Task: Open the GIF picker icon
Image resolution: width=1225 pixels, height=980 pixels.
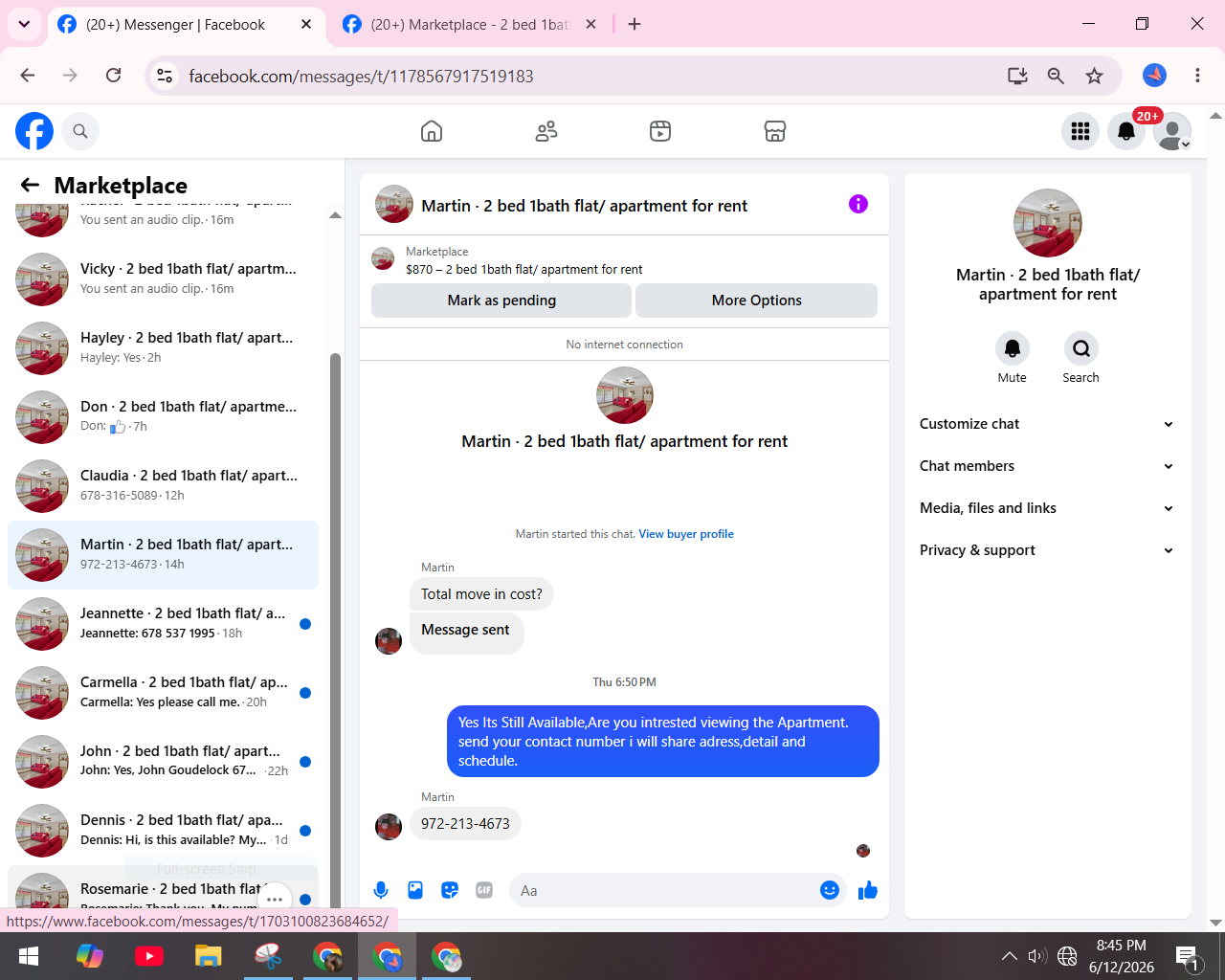Action: click(x=484, y=891)
